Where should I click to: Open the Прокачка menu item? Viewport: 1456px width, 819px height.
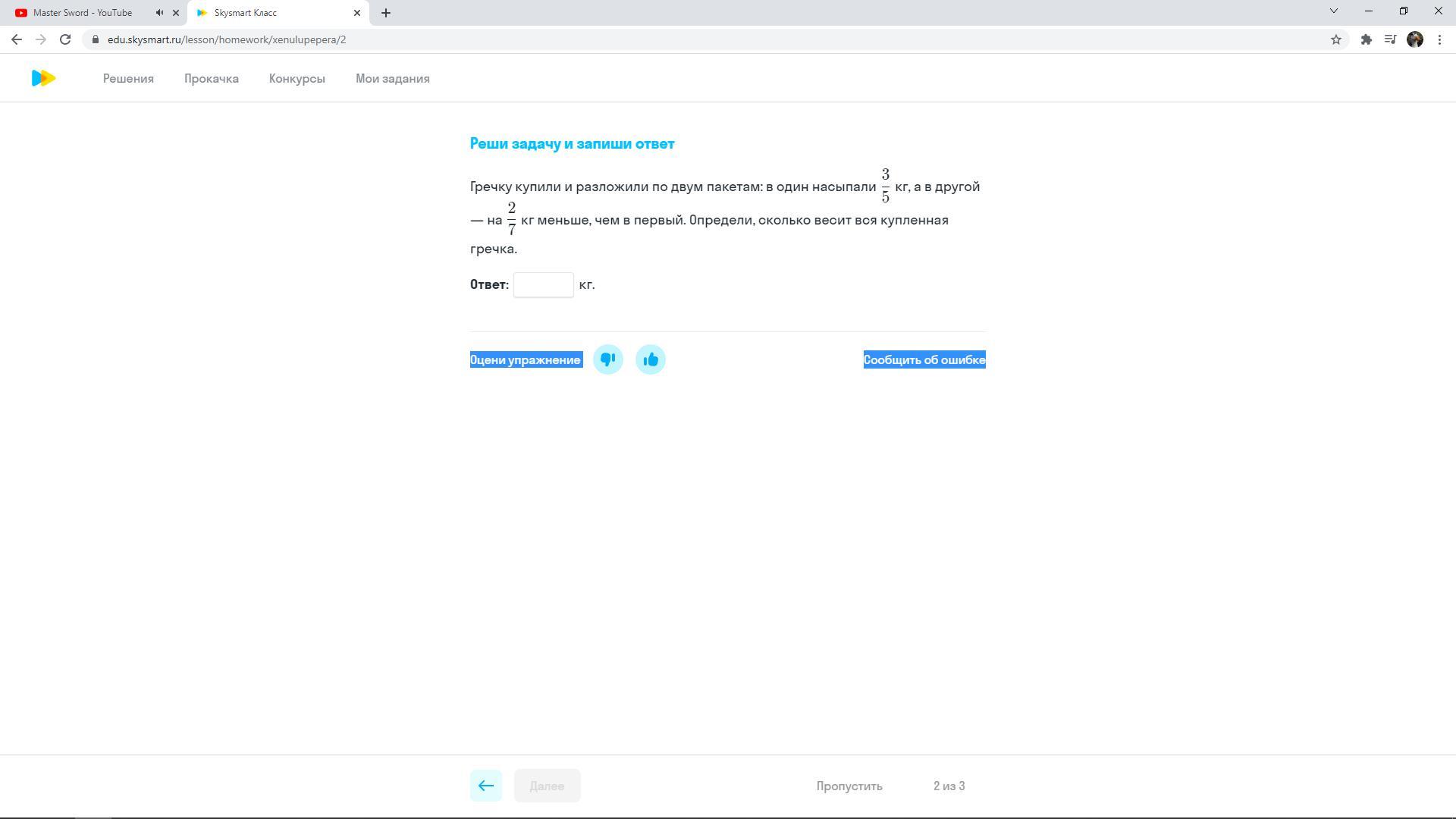coord(211,79)
